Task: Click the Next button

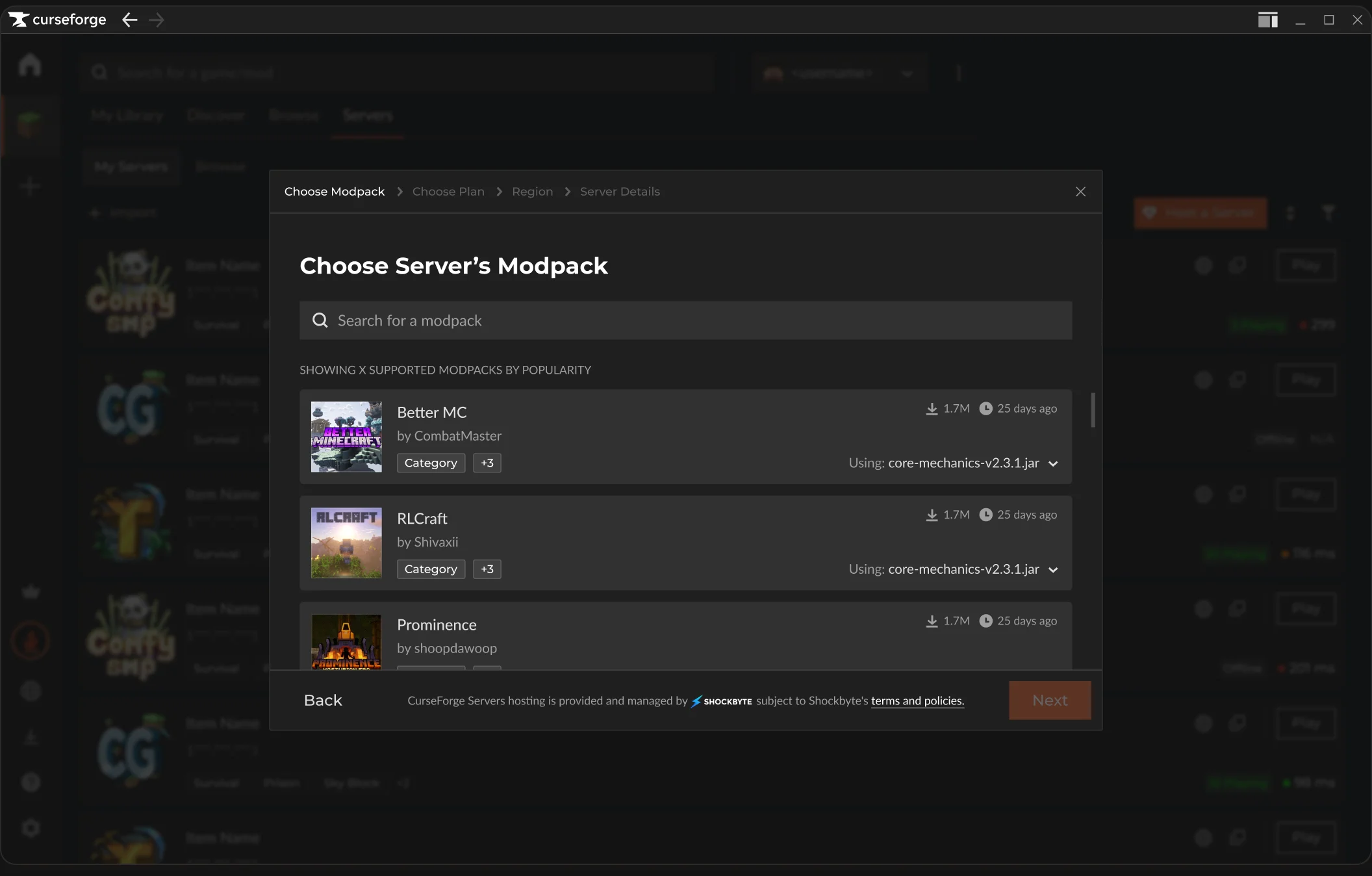Action: (1050, 701)
